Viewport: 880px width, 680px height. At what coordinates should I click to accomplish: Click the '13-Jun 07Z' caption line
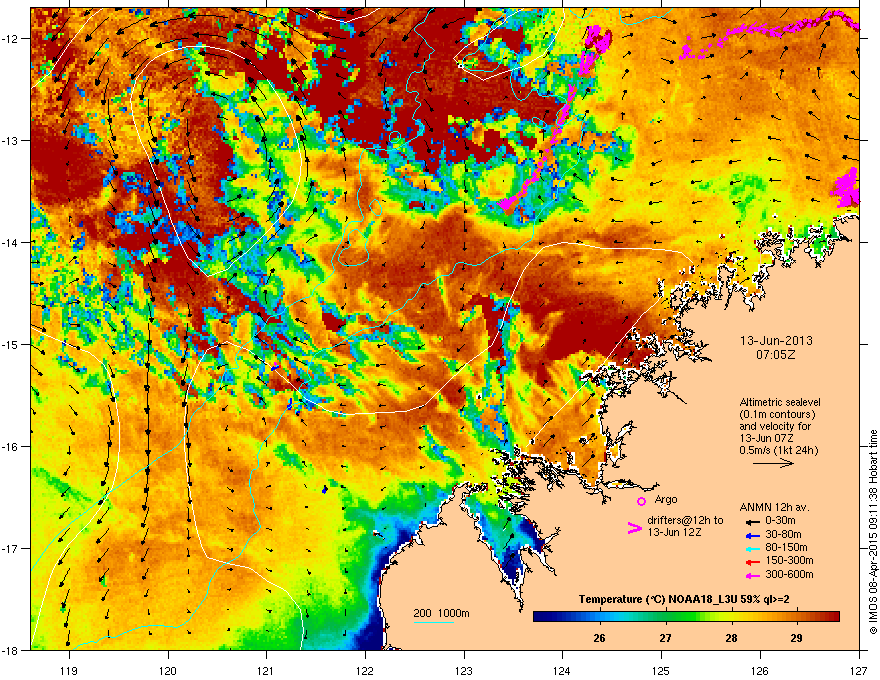pos(765,438)
